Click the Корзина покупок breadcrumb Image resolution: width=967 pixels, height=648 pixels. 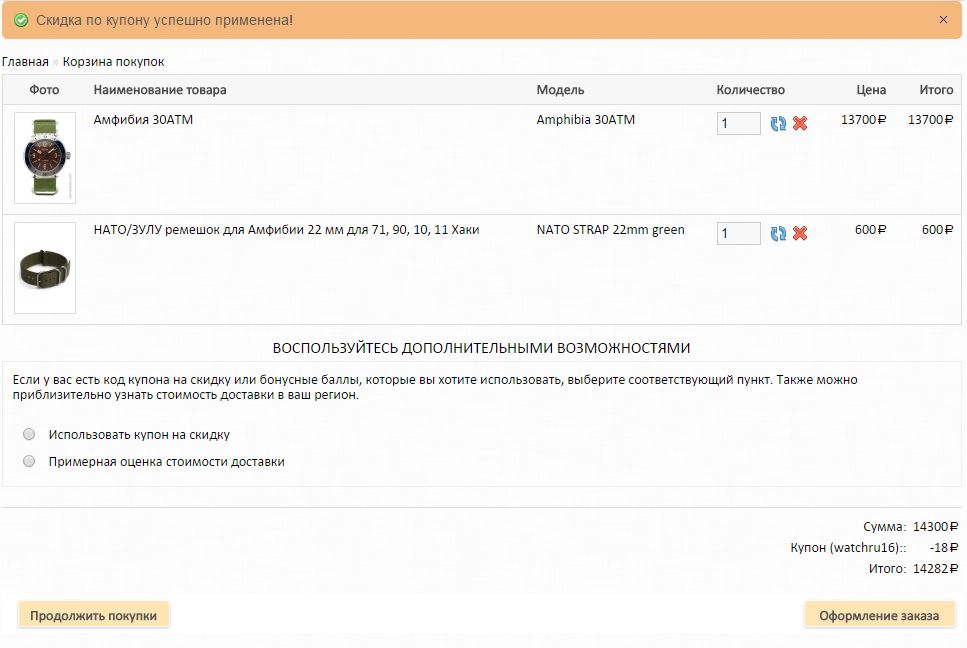tap(113, 62)
